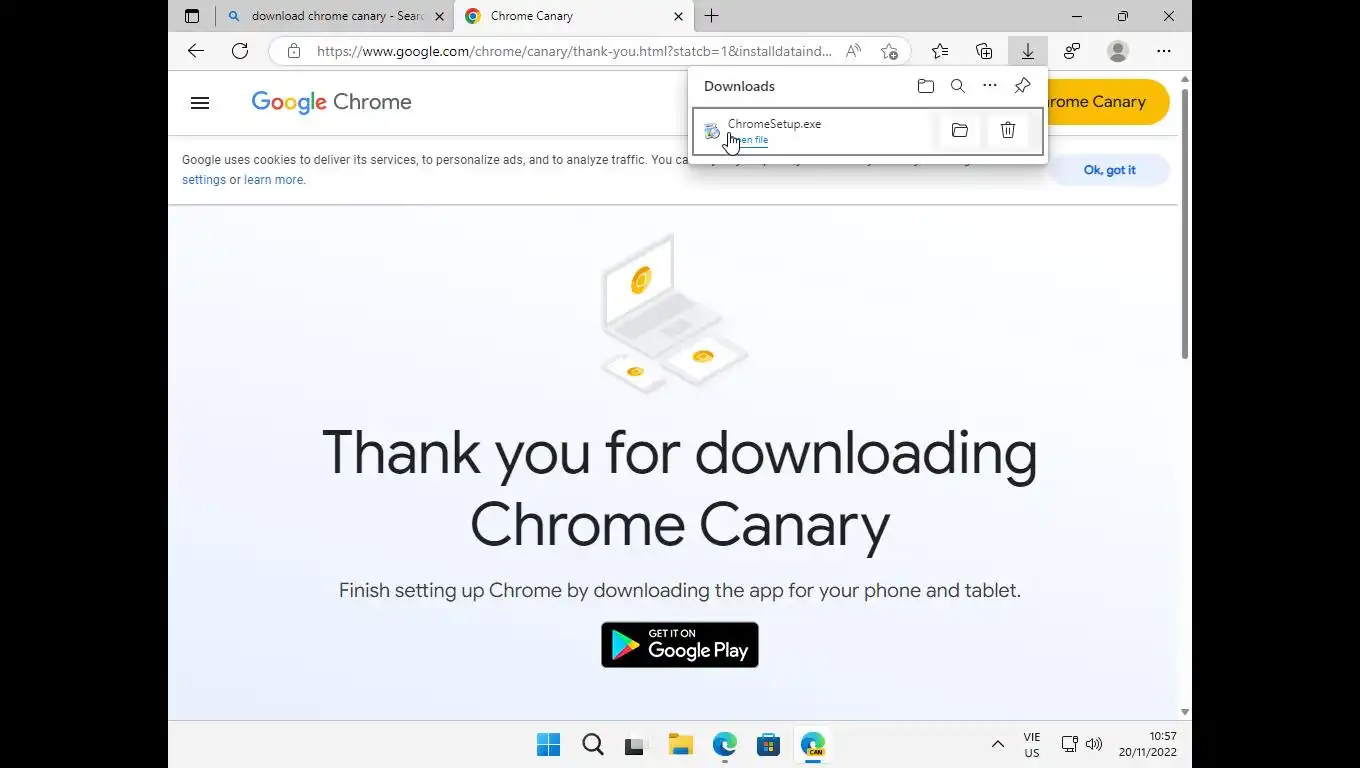Click the scroll-down arrow of scrollbar
The width and height of the screenshot is (1360, 768).
tap(1185, 712)
